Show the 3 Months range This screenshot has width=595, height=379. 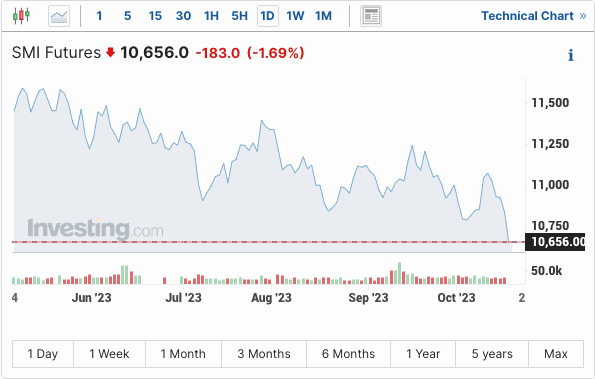click(x=264, y=354)
